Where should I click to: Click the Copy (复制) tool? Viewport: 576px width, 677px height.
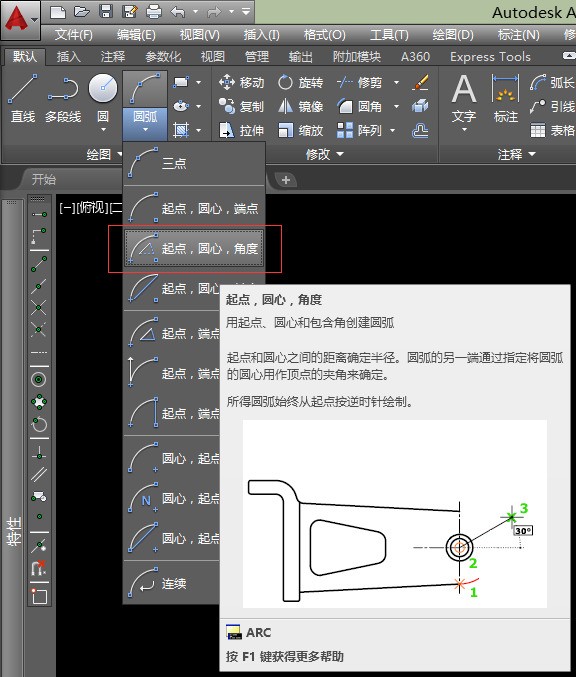tap(241, 106)
